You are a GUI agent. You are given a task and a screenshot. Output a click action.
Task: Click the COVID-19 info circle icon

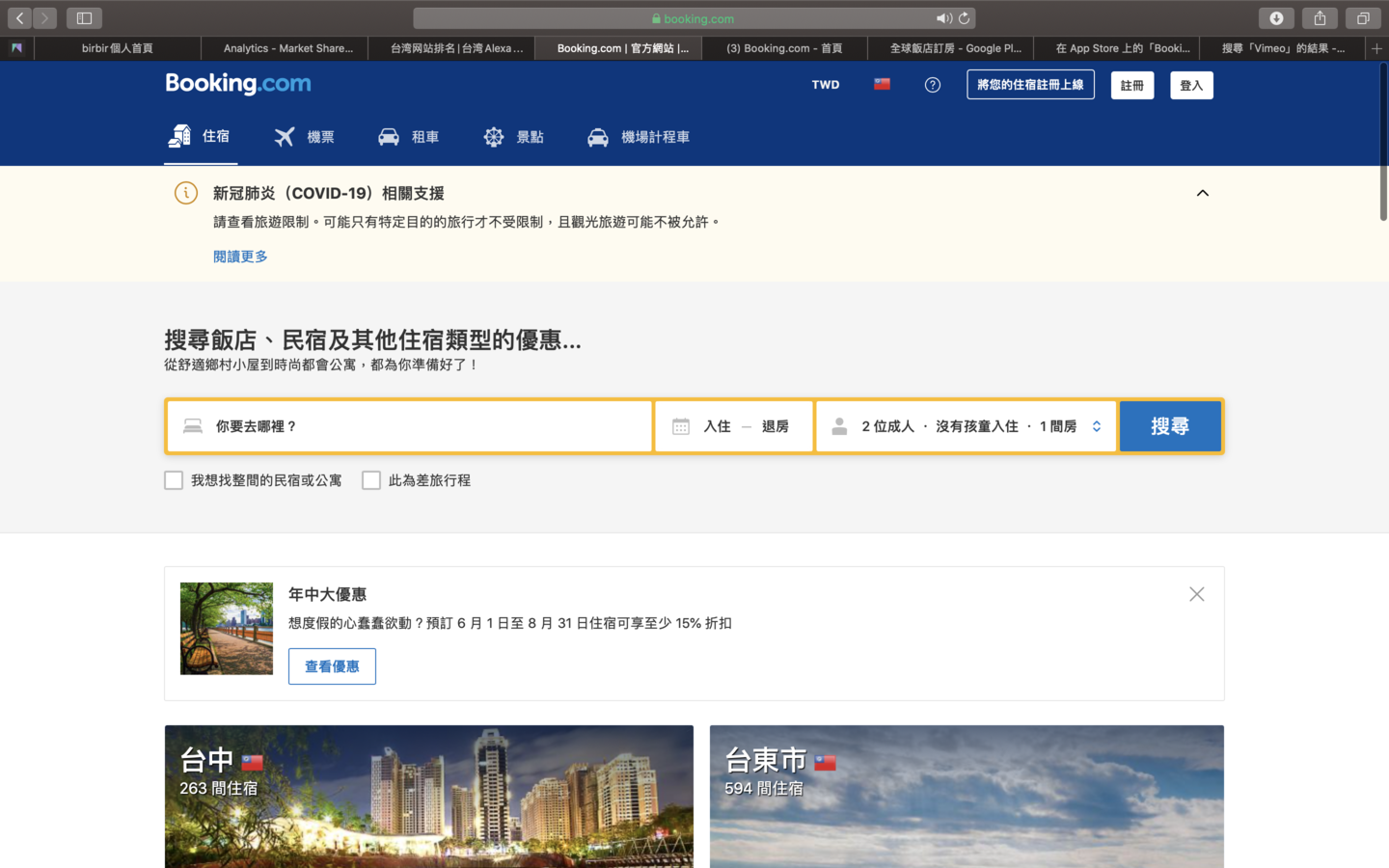coord(186,193)
